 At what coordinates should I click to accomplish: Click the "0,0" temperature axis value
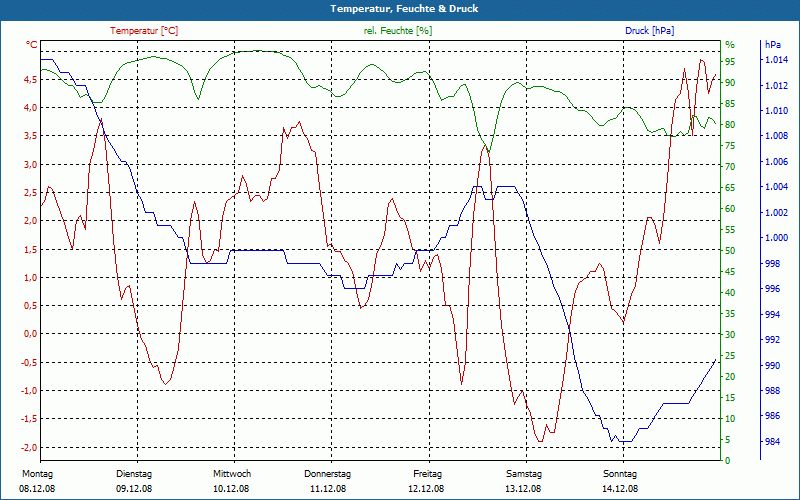coord(31,334)
